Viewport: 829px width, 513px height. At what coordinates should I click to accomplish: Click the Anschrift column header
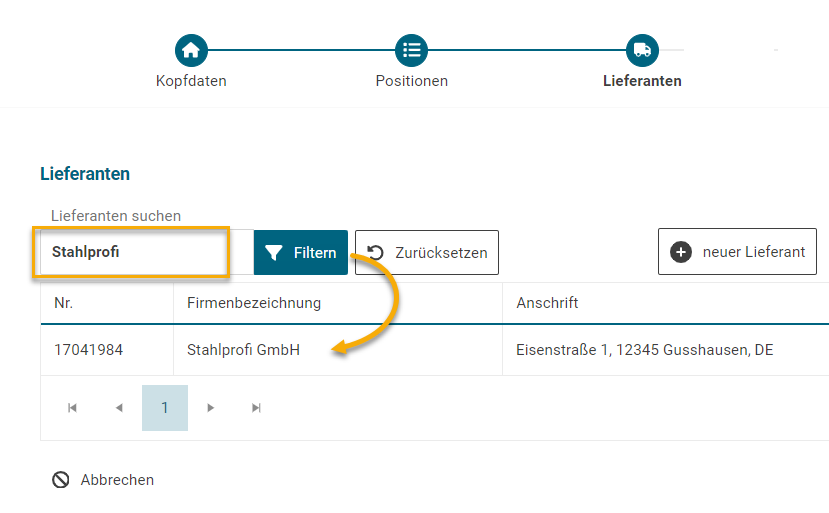pyautogui.click(x=547, y=303)
